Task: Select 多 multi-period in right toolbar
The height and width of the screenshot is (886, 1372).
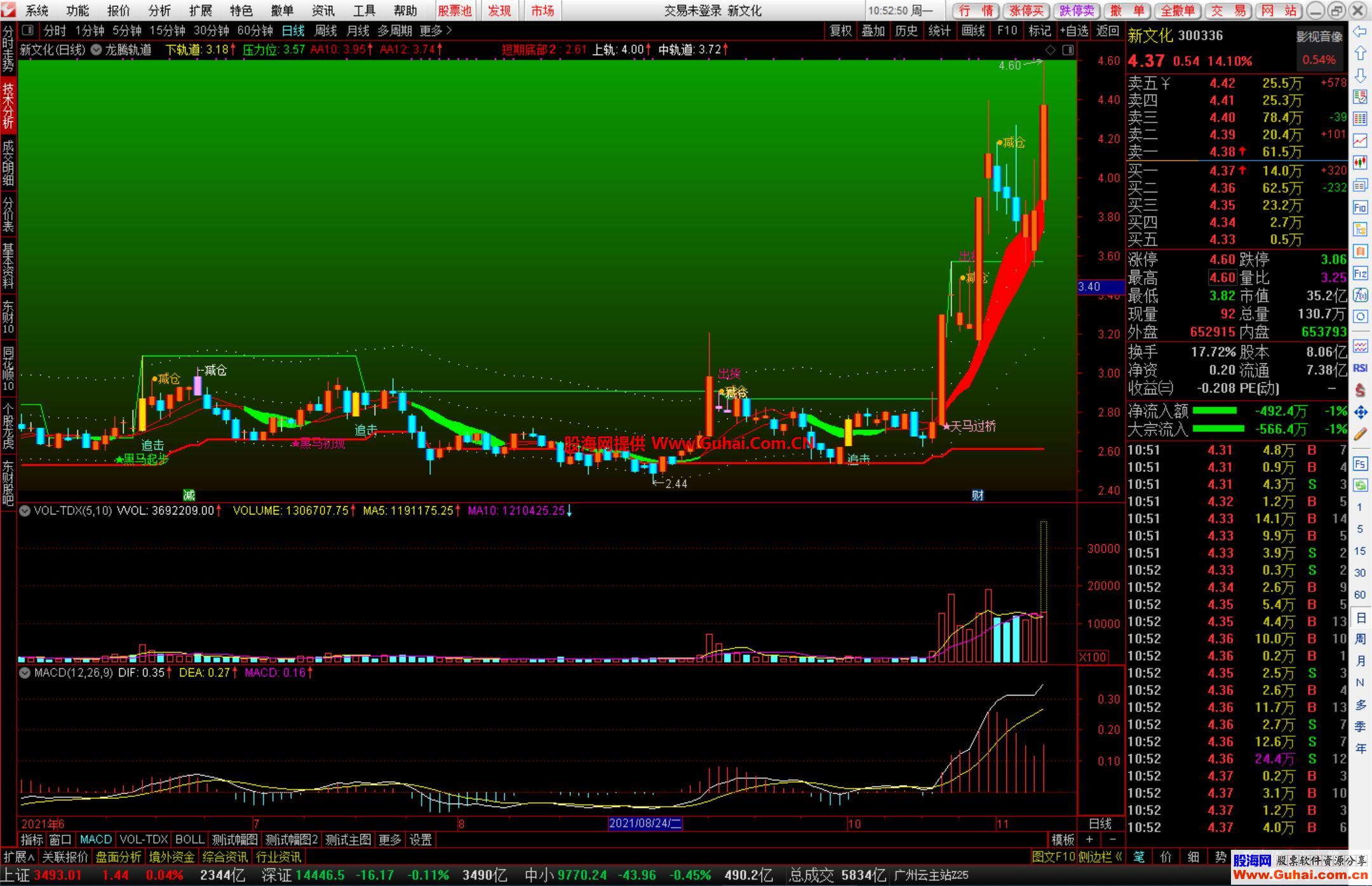Action: click(x=1360, y=704)
